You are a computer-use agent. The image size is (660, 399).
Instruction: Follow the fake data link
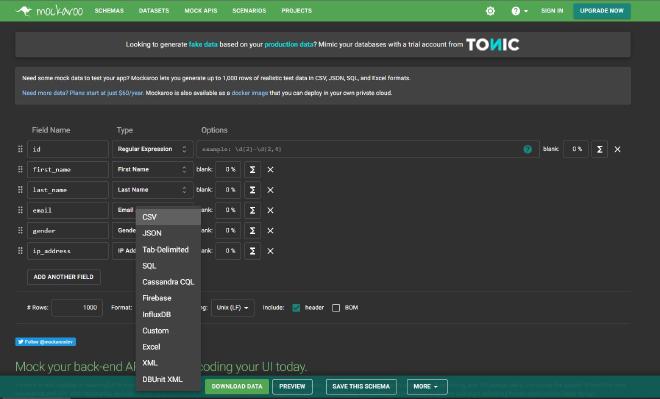[x=203, y=44]
